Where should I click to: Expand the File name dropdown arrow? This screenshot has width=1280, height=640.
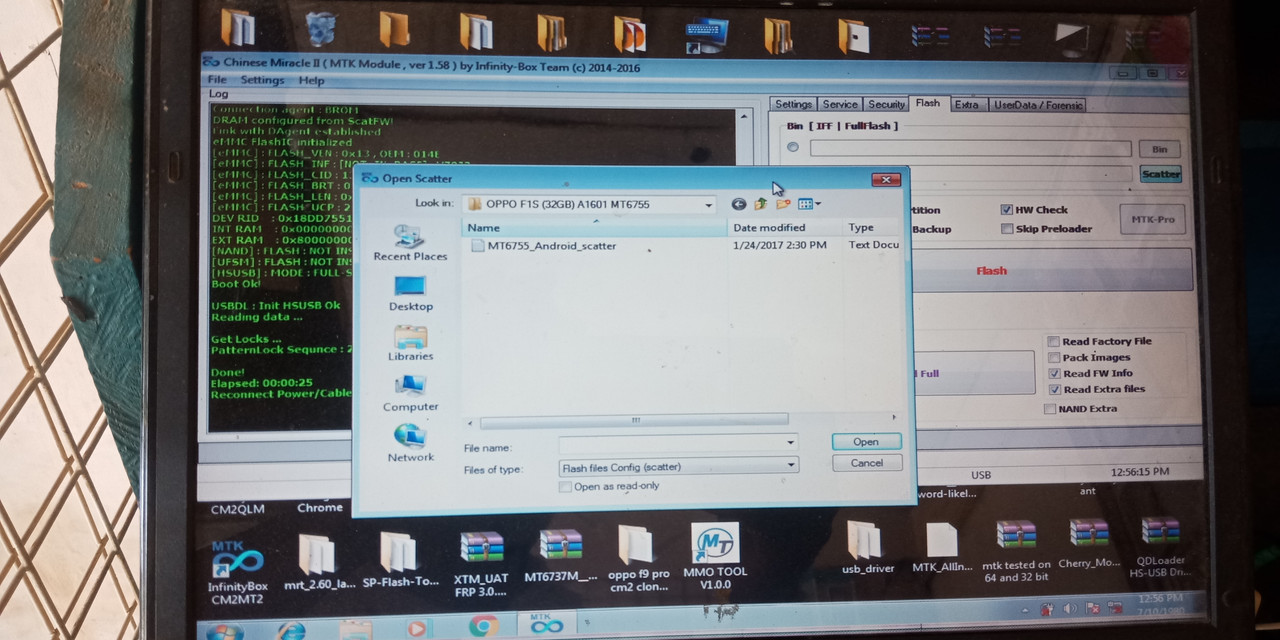pos(791,442)
